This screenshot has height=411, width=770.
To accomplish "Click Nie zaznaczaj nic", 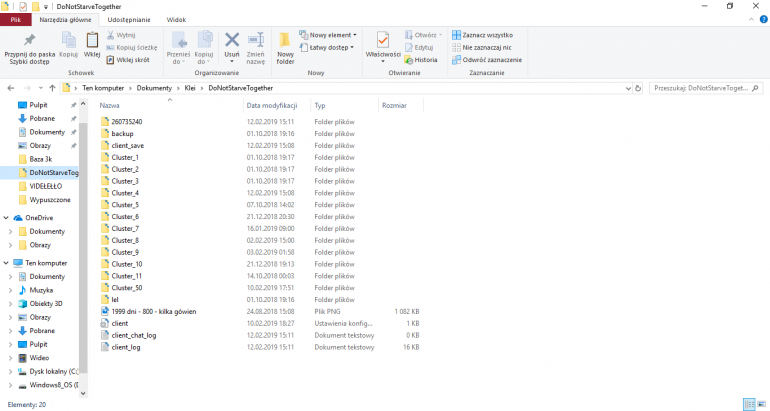I will 482,47.
